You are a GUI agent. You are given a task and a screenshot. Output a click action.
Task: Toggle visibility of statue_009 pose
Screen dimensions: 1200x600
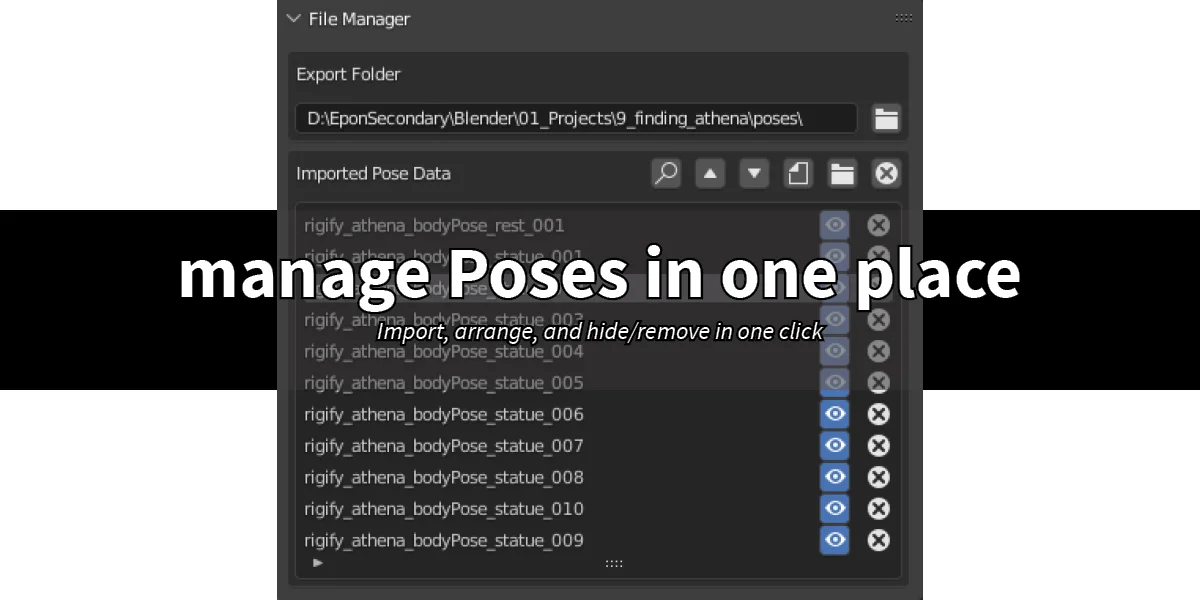pos(834,540)
